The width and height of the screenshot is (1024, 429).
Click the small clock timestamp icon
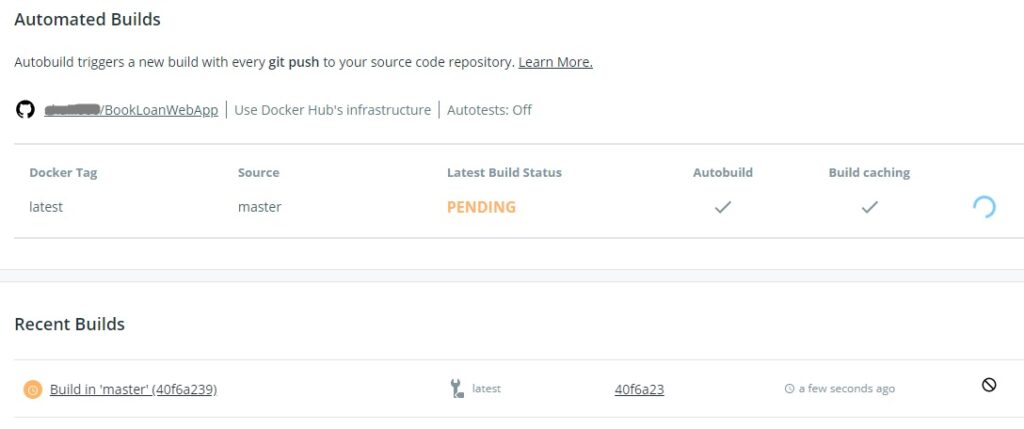pos(789,389)
